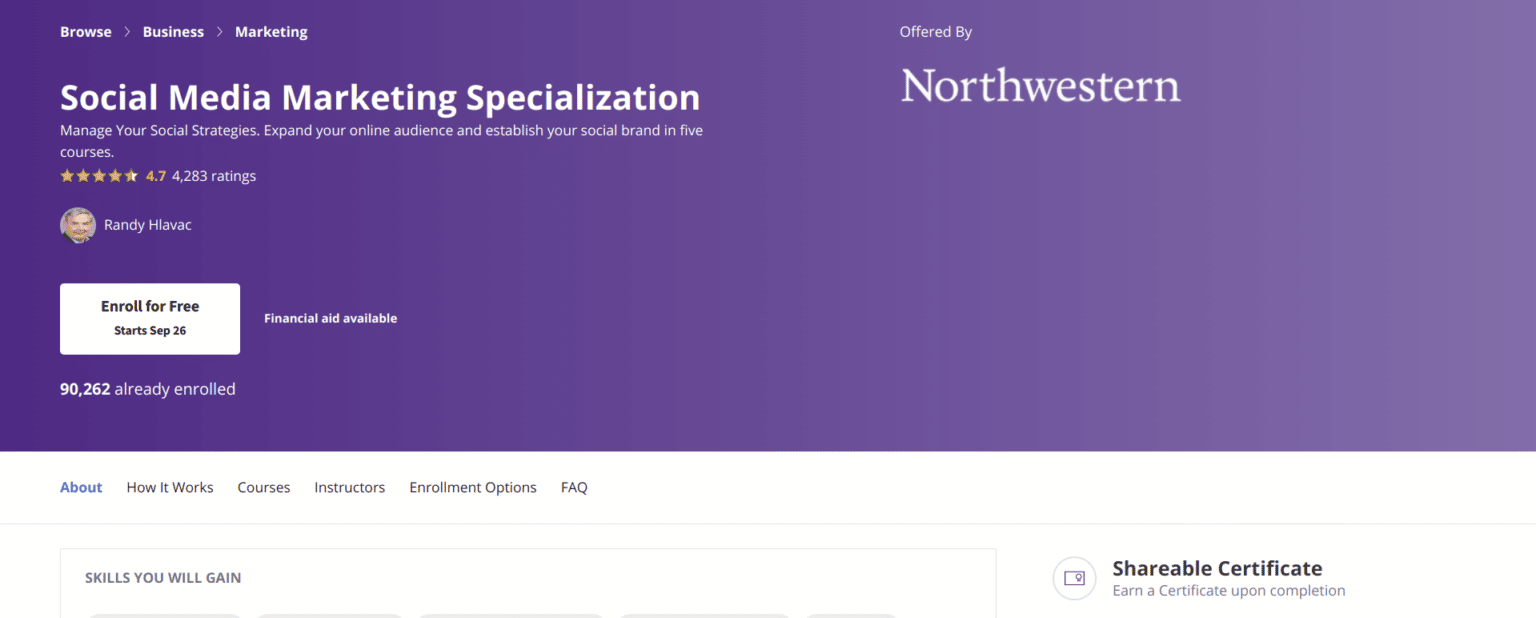This screenshot has height=618, width=1536.
Task: Click the Northwestern university logo
Action: 1040,86
